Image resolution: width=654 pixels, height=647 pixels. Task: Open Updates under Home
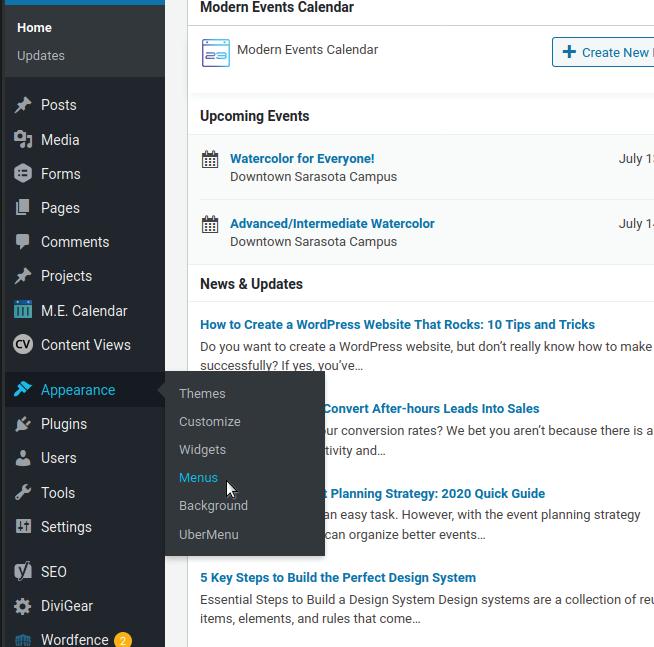point(41,55)
